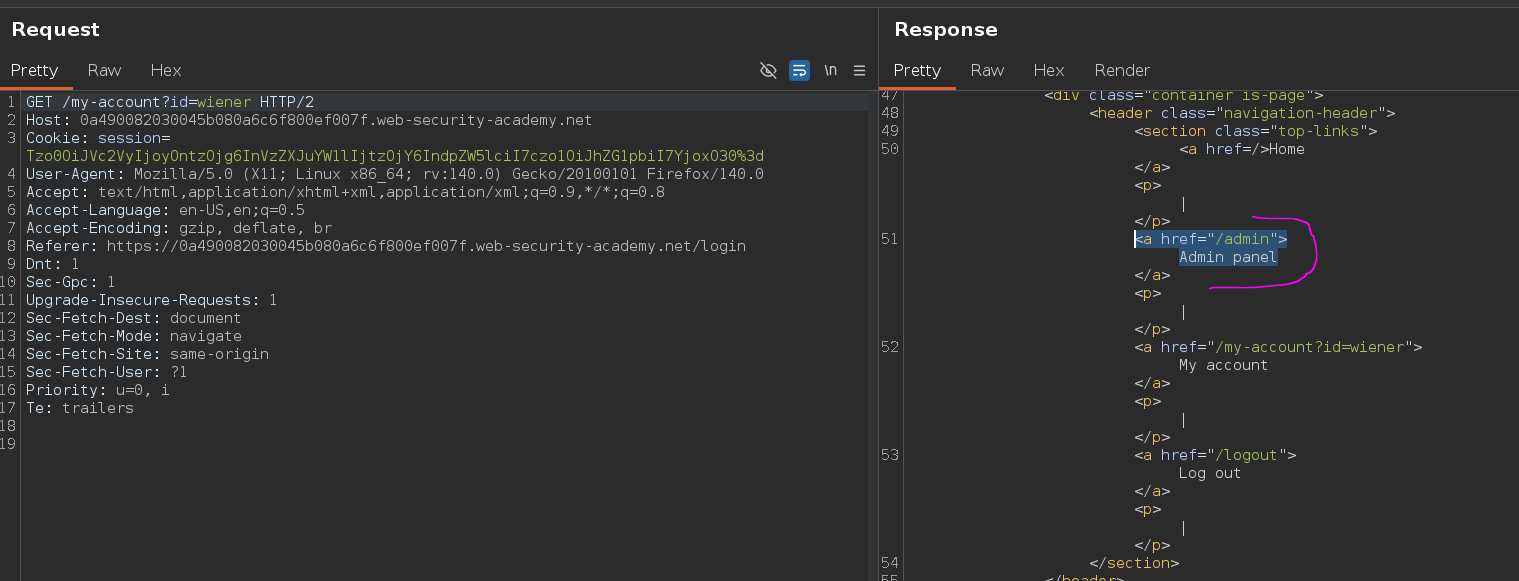The width and height of the screenshot is (1519, 581).
Task: Click the Request panel title
Action: click(x=55, y=30)
